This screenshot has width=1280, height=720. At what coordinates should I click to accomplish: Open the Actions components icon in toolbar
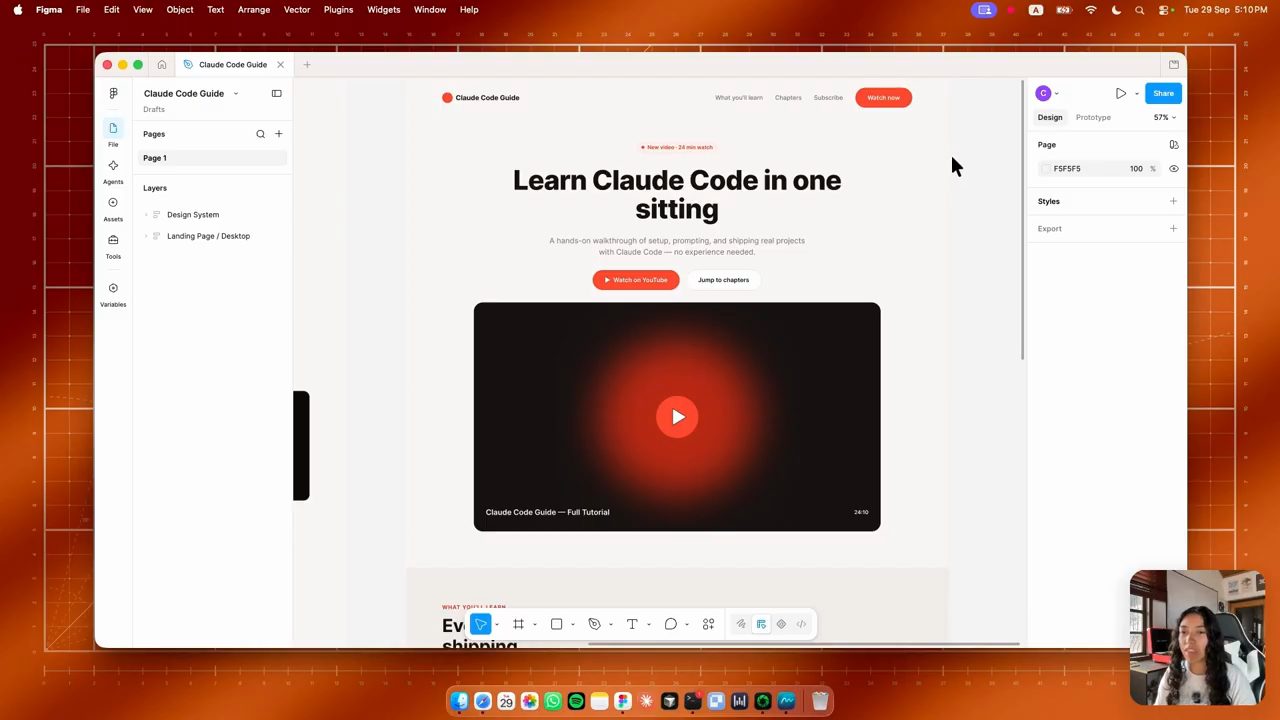coord(708,624)
